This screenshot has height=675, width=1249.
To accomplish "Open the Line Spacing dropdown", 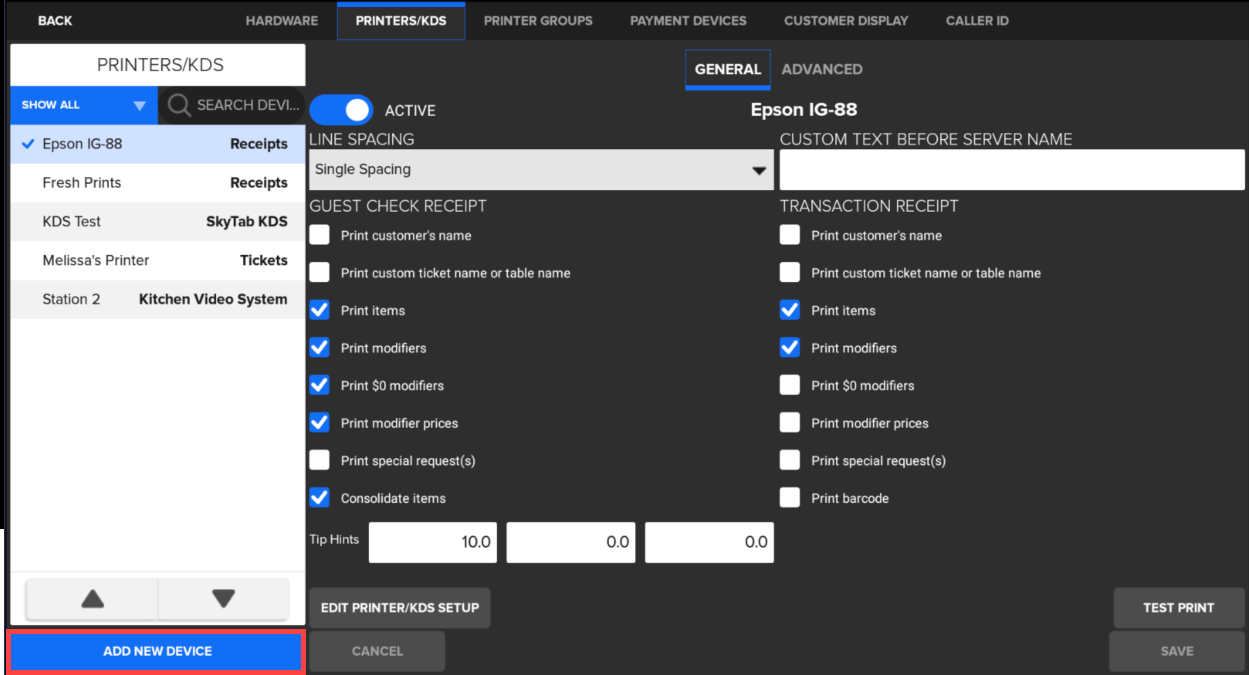I will [540, 170].
